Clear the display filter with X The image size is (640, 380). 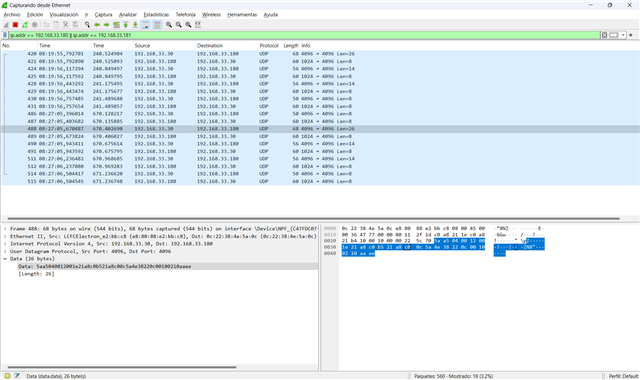click(604, 35)
